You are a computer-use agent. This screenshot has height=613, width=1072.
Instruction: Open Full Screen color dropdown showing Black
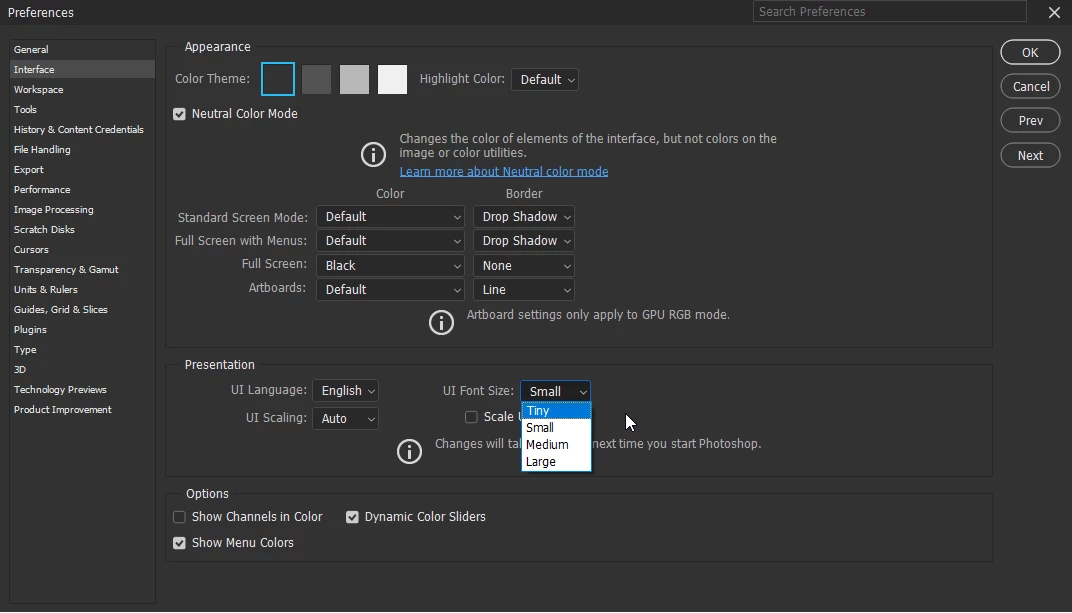[390, 265]
